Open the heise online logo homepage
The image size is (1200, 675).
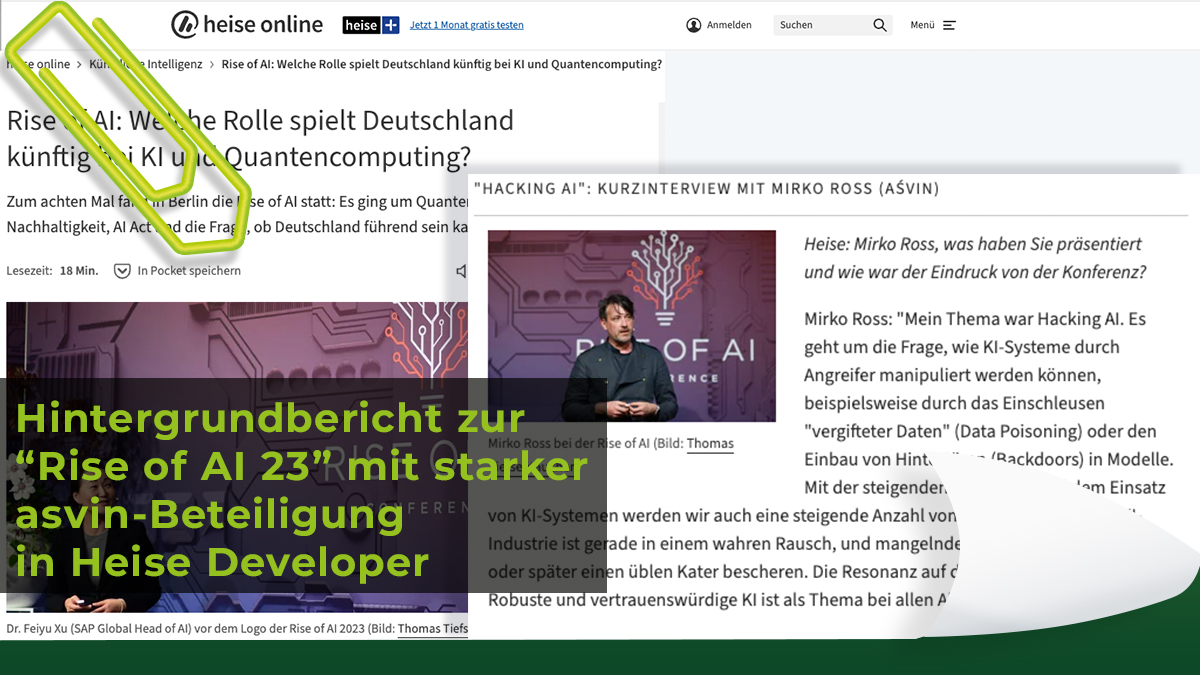click(x=247, y=24)
